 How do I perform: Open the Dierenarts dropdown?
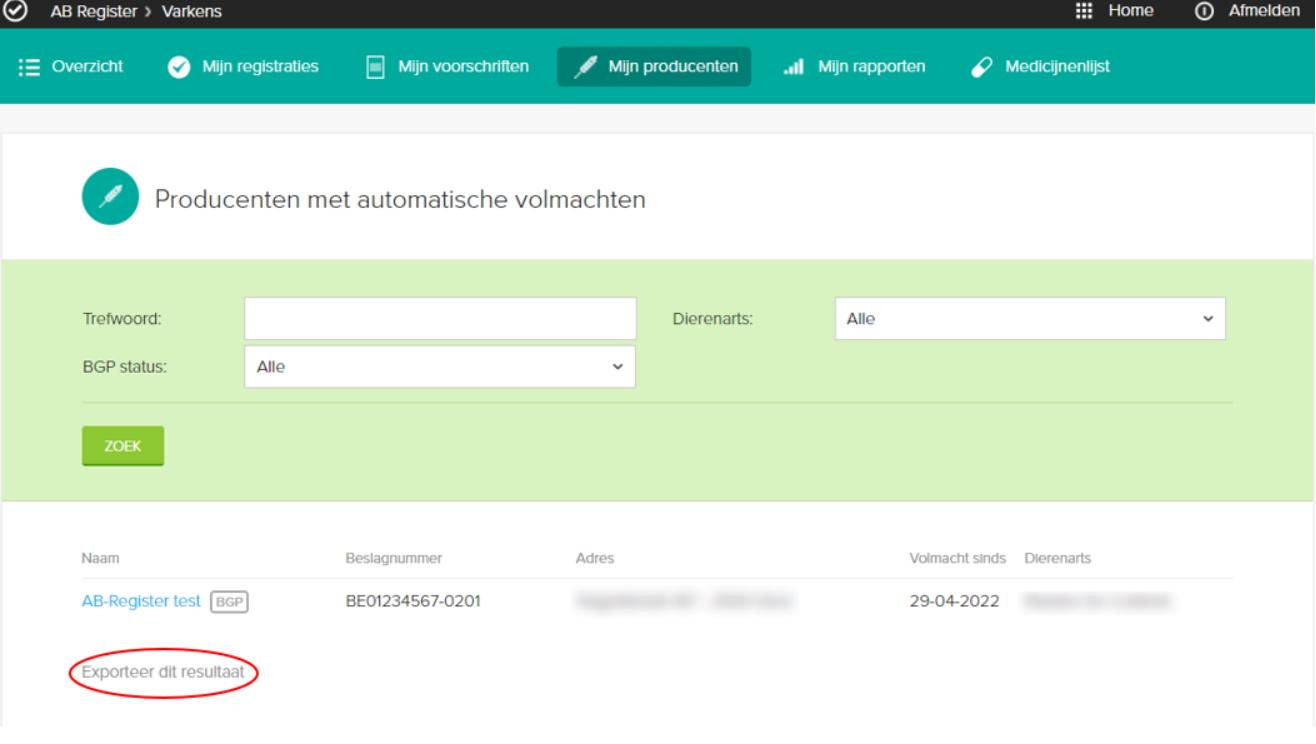1029,319
